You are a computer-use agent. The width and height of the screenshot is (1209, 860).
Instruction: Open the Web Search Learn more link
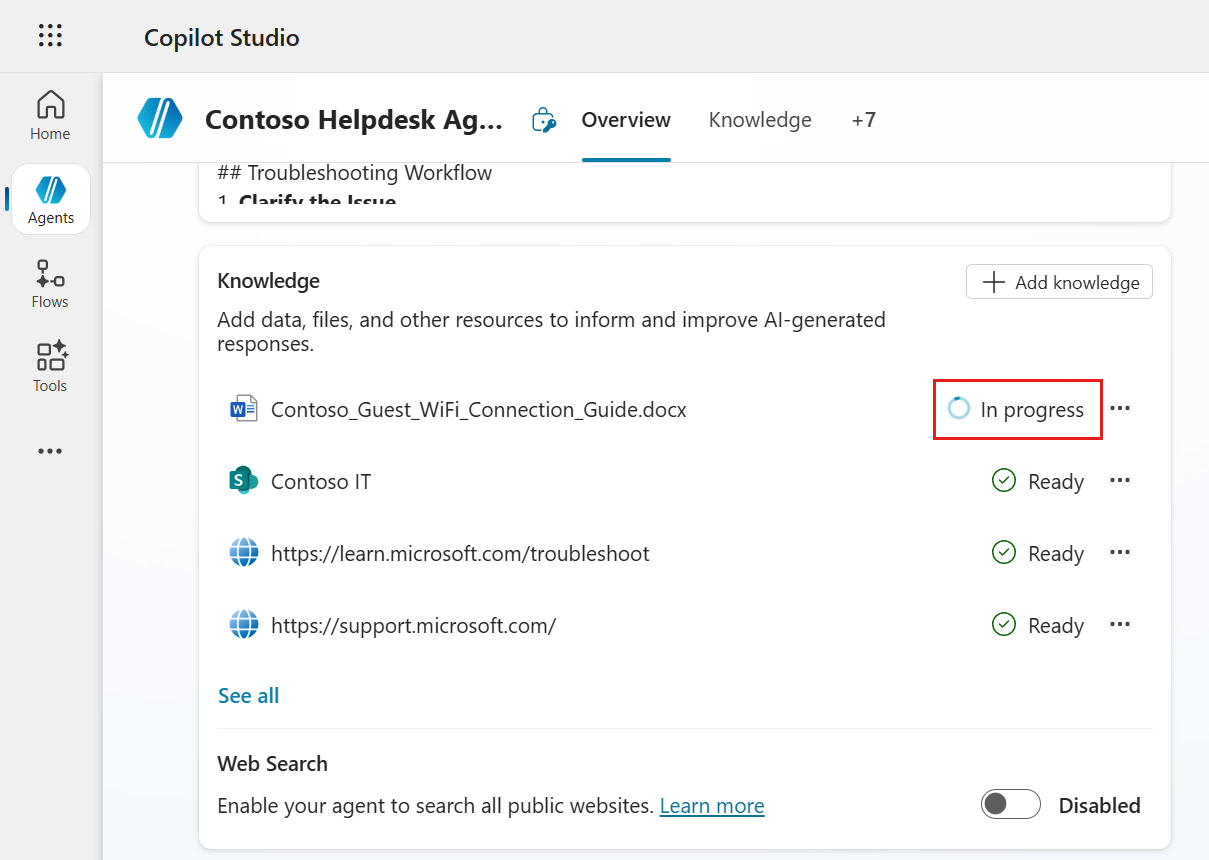pos(712,806)
